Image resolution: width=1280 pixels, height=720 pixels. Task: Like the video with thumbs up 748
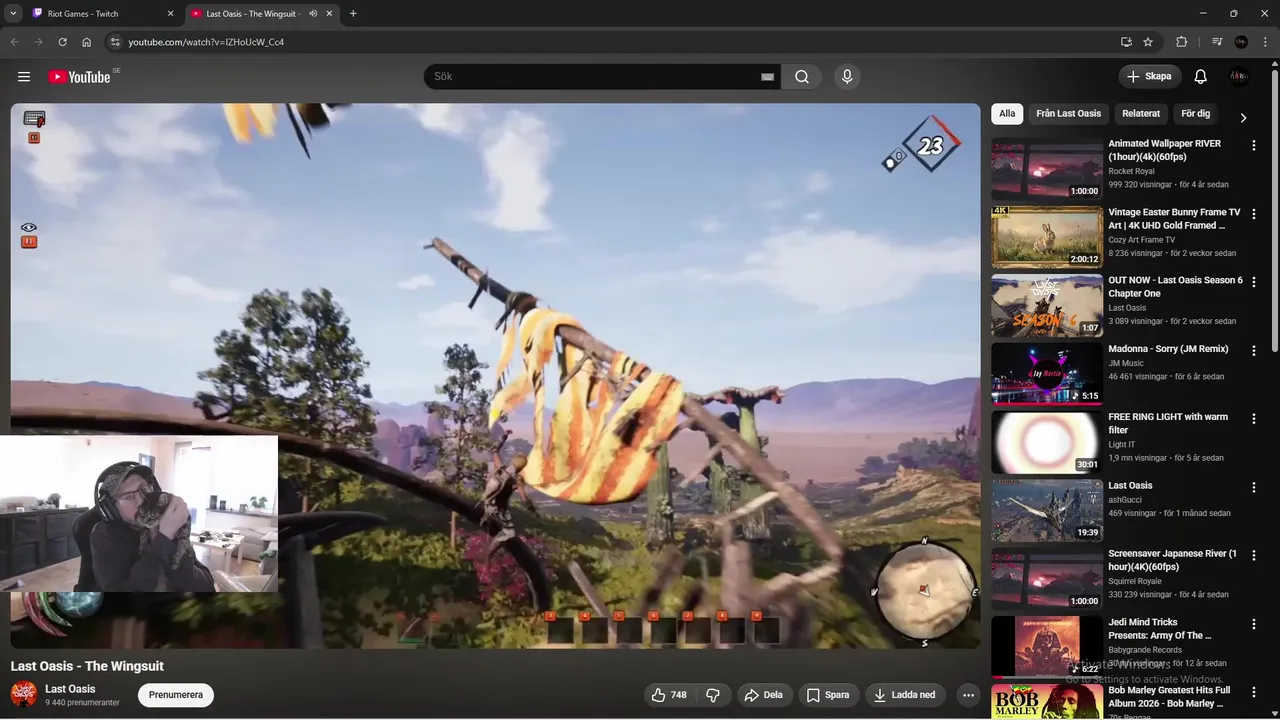tap(669, 695)
